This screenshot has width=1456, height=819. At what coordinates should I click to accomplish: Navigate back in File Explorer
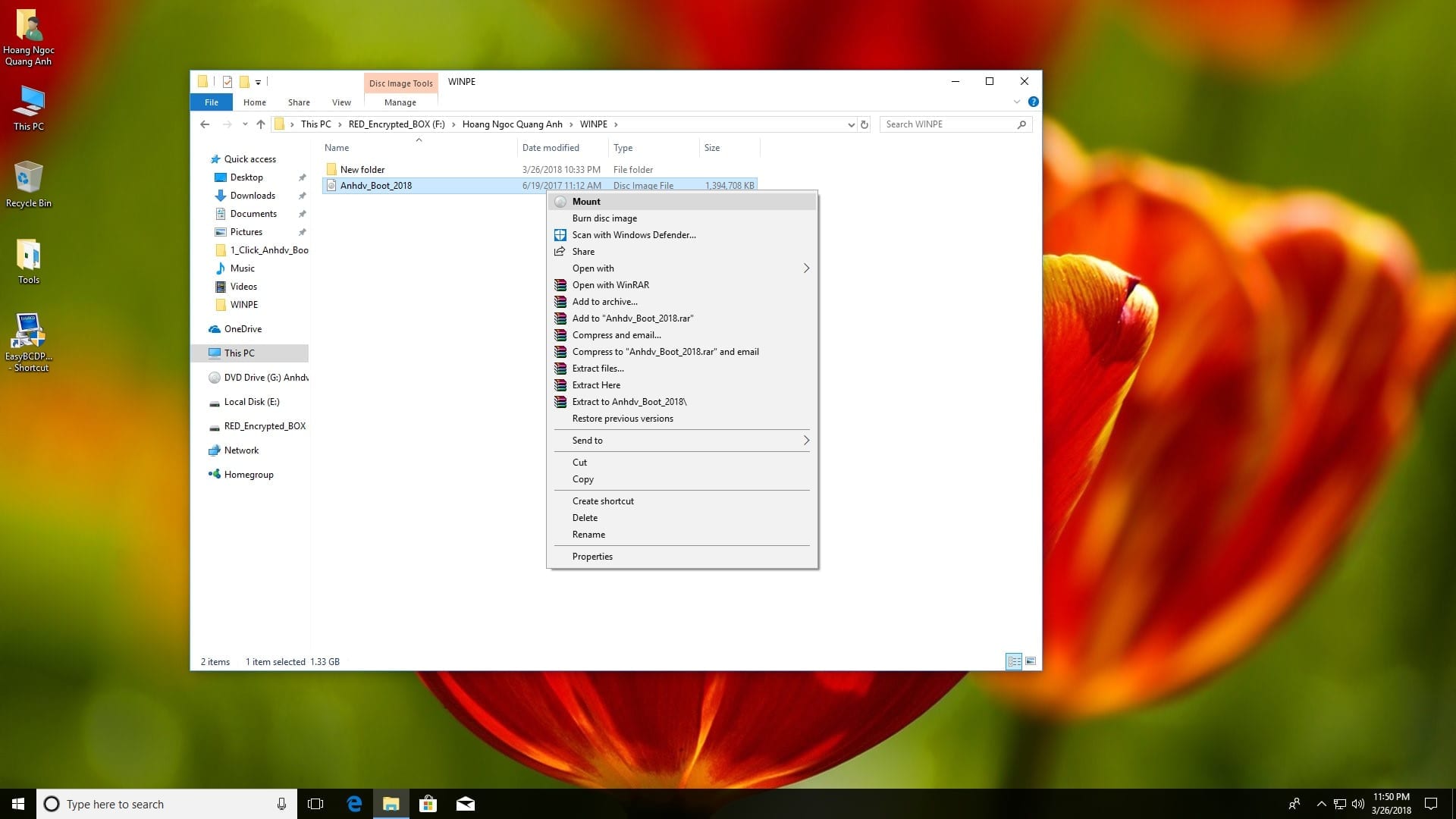click(x=205, y=124)
